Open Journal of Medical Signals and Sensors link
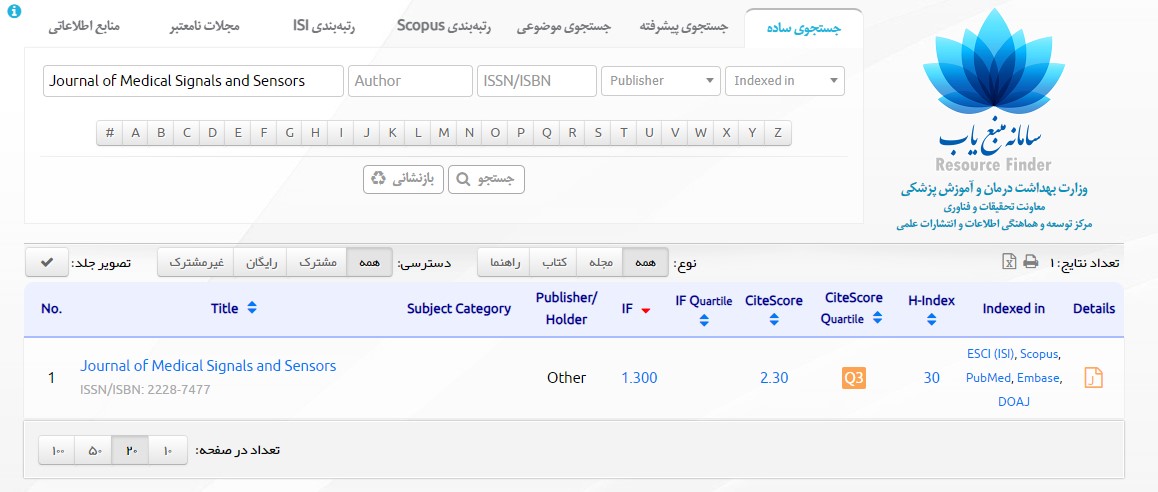 (x=208, y=366)
